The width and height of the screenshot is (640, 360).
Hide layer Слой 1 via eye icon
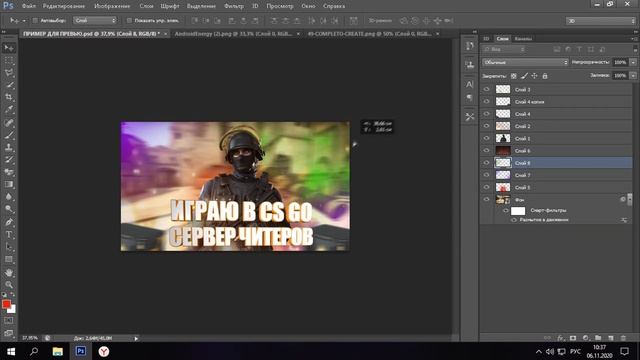coord(486,138)
